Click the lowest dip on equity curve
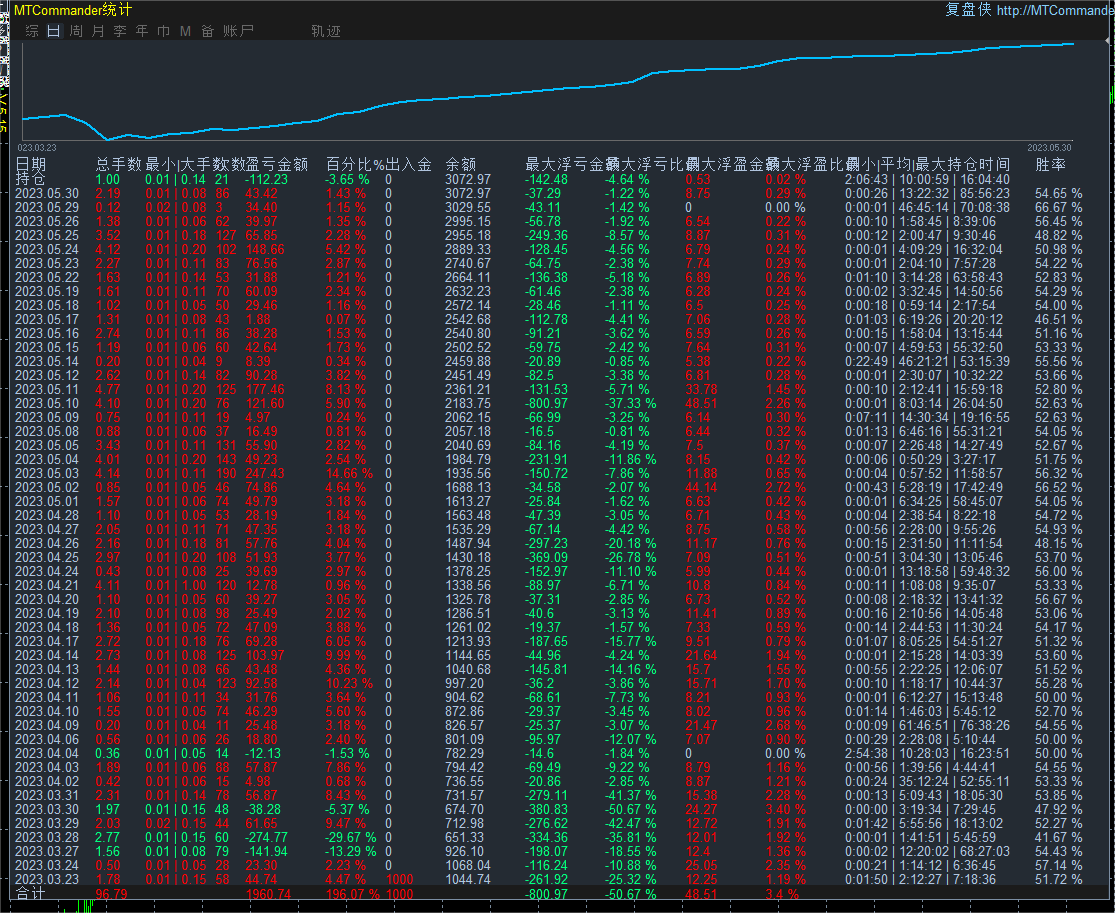Image resolution: width=1115 pixels, height=913 pixels. [x=107, y=139]
